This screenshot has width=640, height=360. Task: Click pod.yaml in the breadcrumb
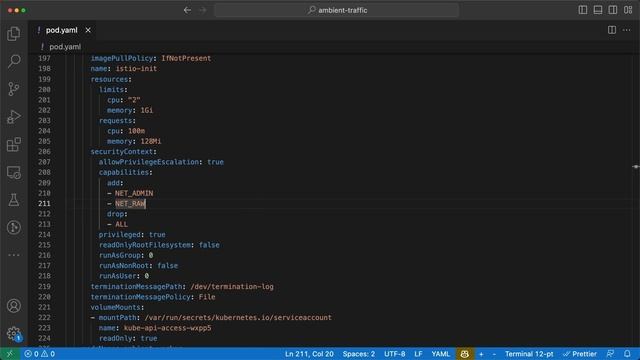click(65, 47)
